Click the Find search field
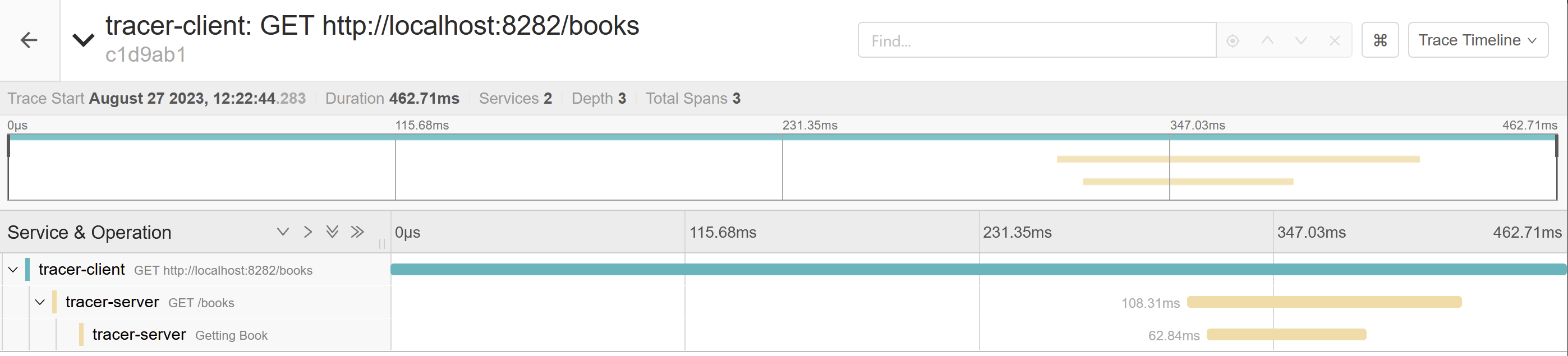Screen dimensions: 1568x356 [x=1037, y=41]
